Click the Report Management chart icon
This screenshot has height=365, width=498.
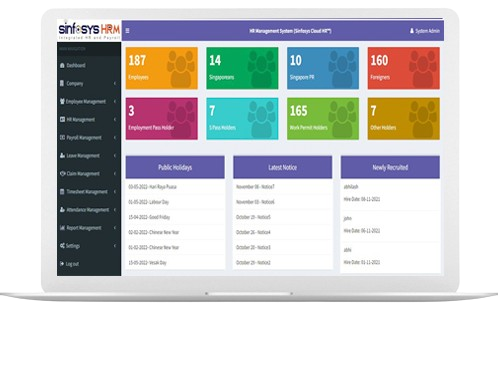pyautogui.click(x=62, y=228)
